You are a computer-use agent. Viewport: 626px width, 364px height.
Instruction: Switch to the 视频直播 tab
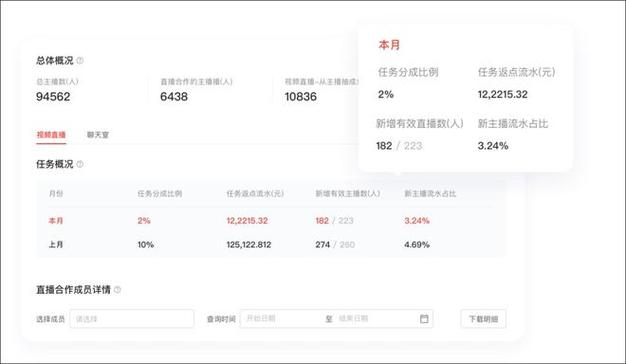coord(51,135)
